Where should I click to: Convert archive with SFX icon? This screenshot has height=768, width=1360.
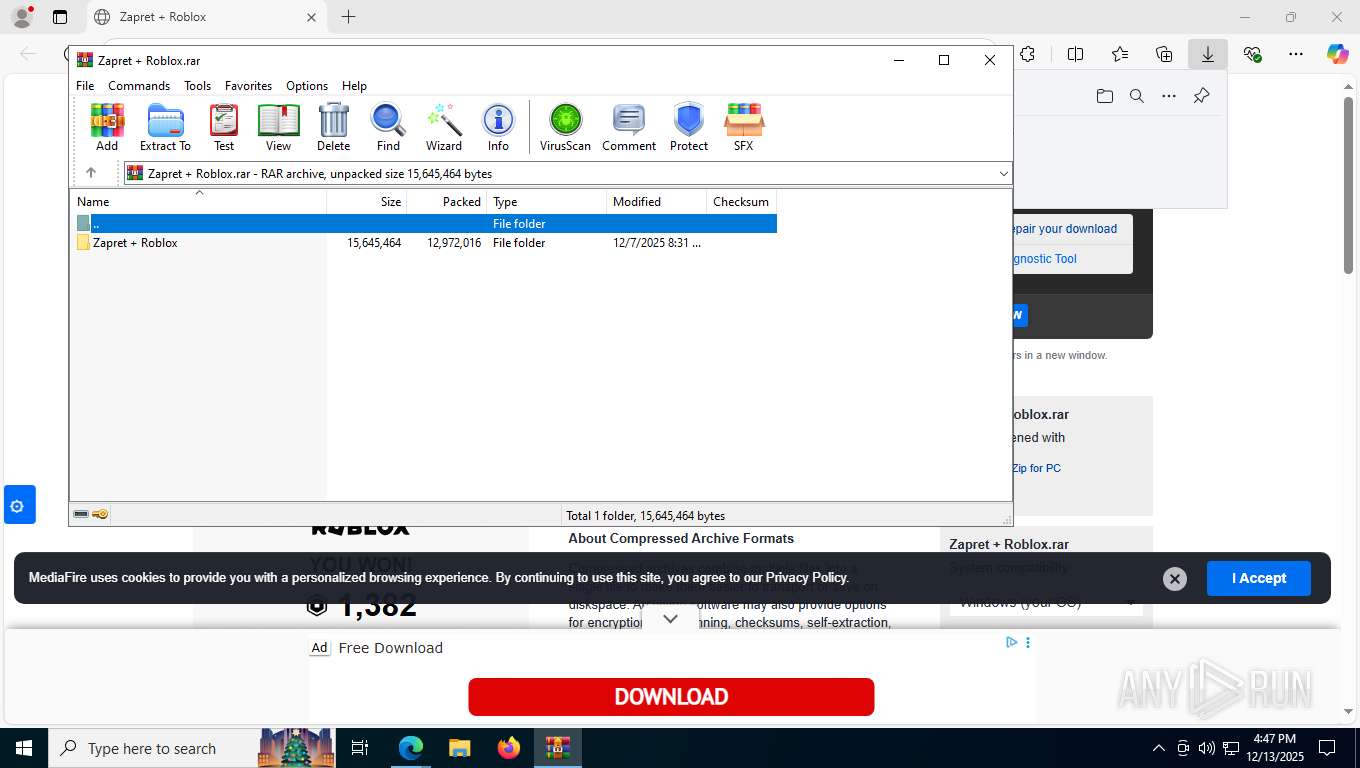pos(743,127)
